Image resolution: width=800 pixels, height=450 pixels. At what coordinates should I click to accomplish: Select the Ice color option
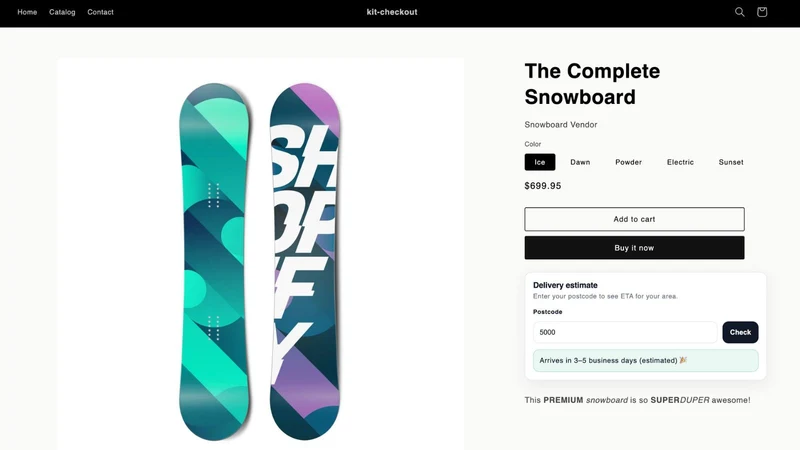[540, 162]
